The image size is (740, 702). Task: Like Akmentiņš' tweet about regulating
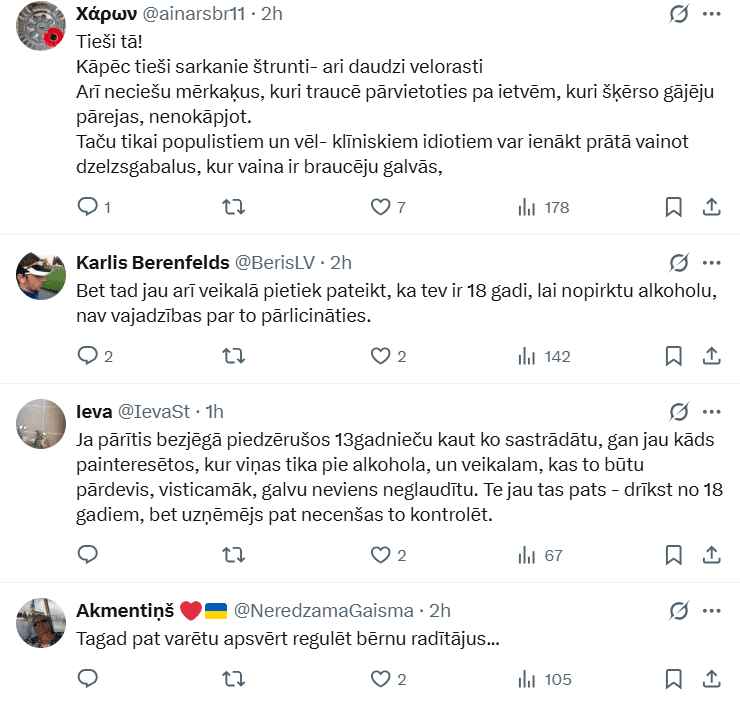pos(380,679)
